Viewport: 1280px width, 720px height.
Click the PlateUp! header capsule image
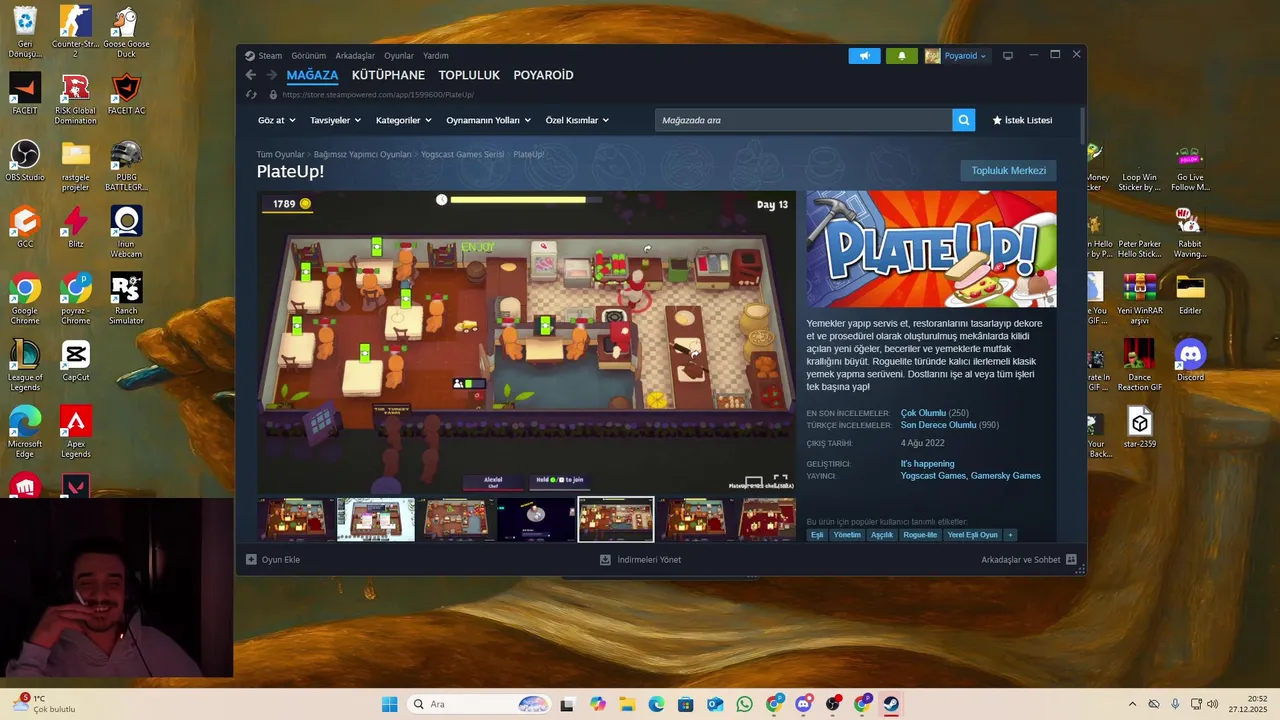click(x=931, y=249)
